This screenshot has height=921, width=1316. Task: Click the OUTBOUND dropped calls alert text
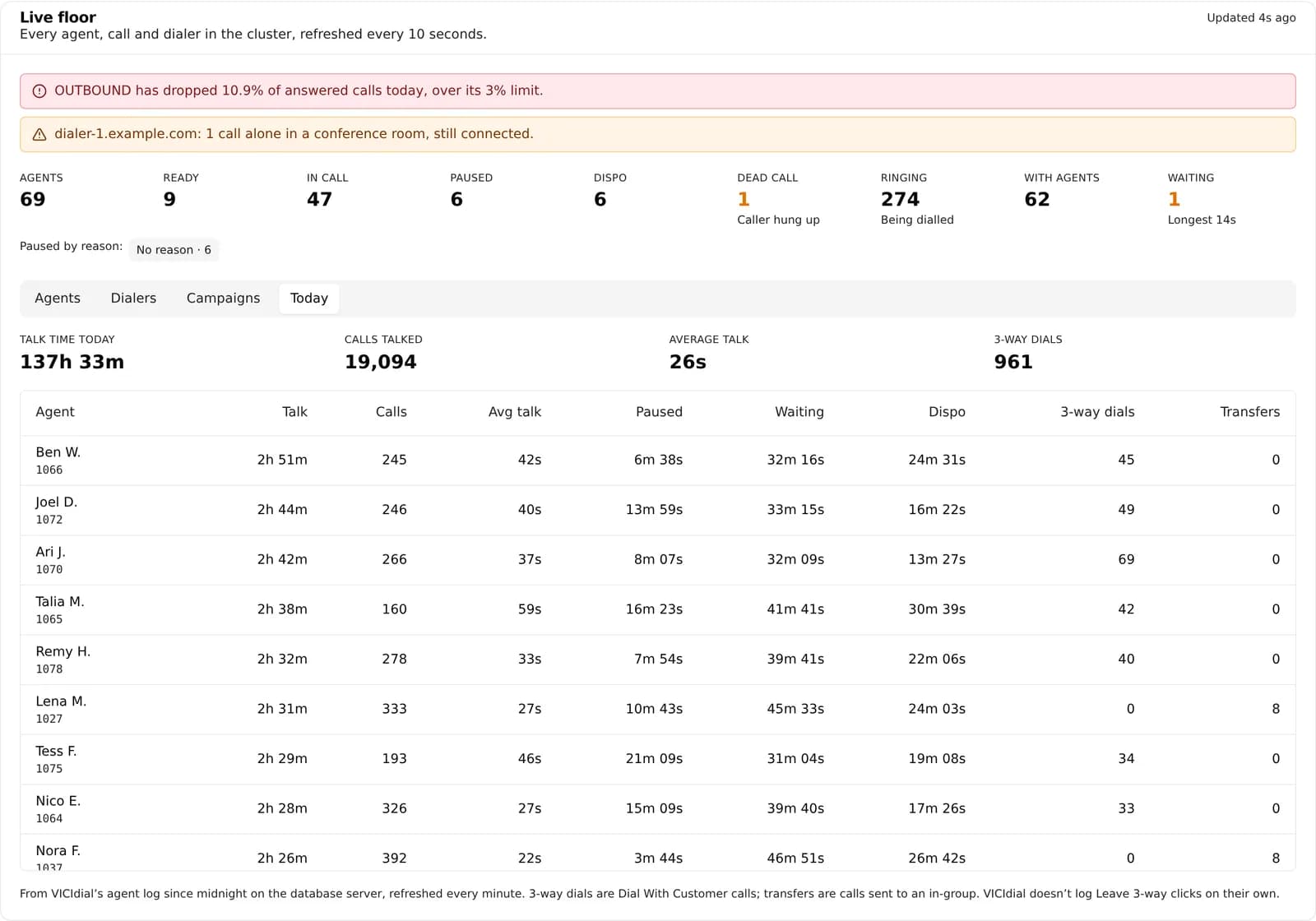[299, 90]
